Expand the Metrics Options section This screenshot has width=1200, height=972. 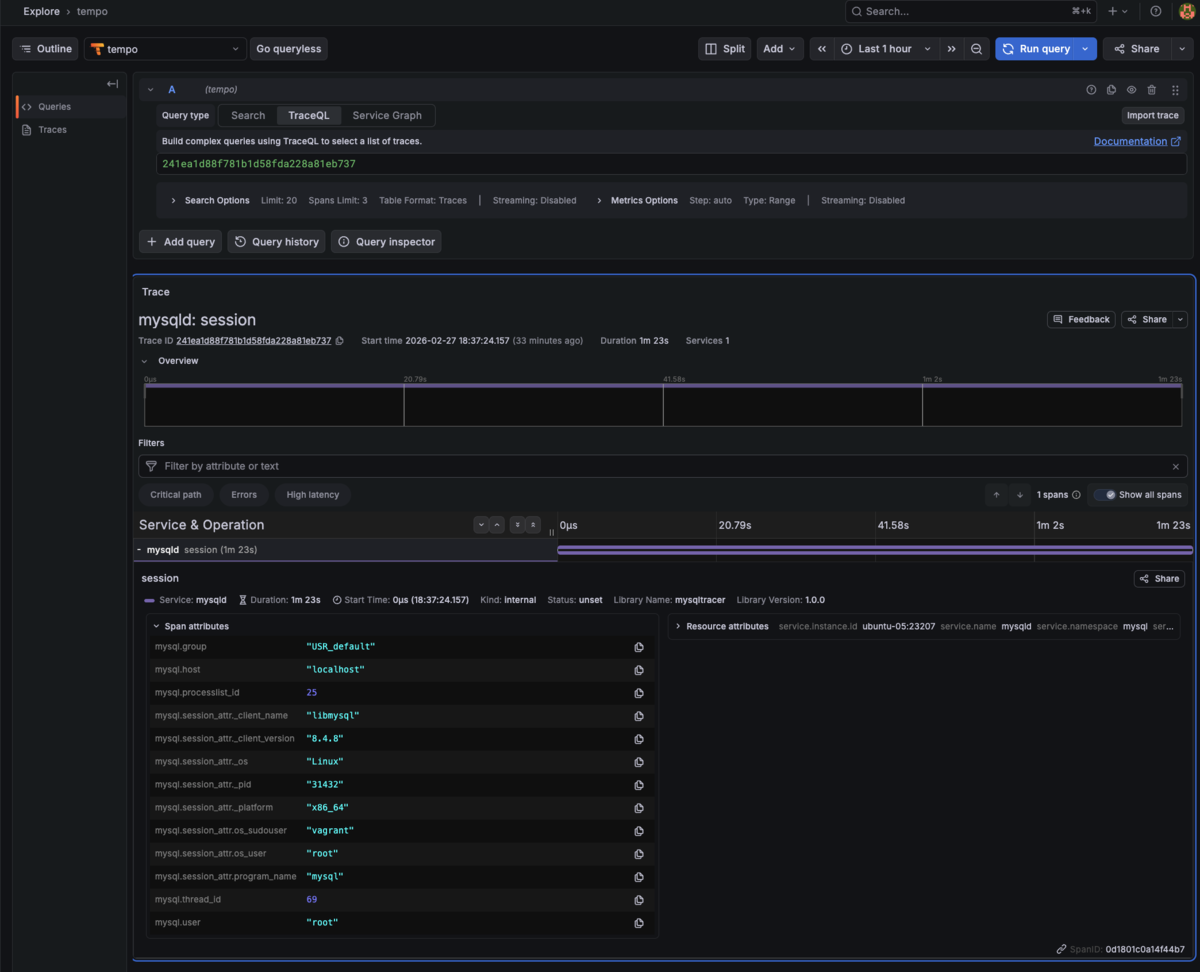637,201
